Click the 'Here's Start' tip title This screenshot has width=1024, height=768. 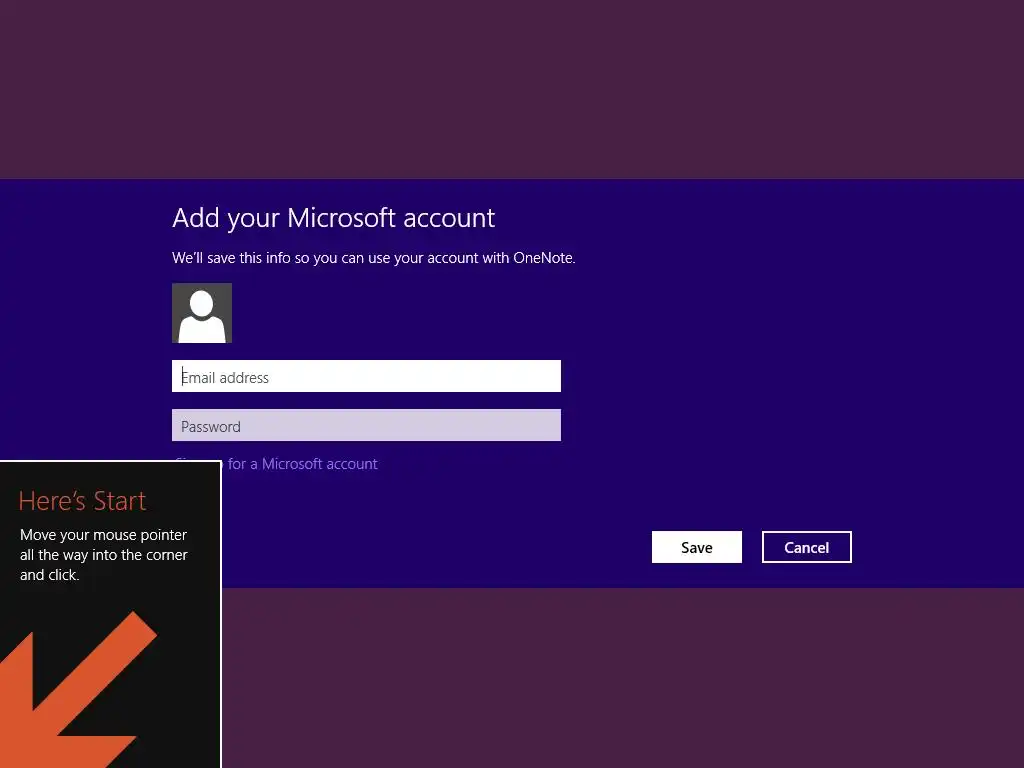tap(82, 501)
